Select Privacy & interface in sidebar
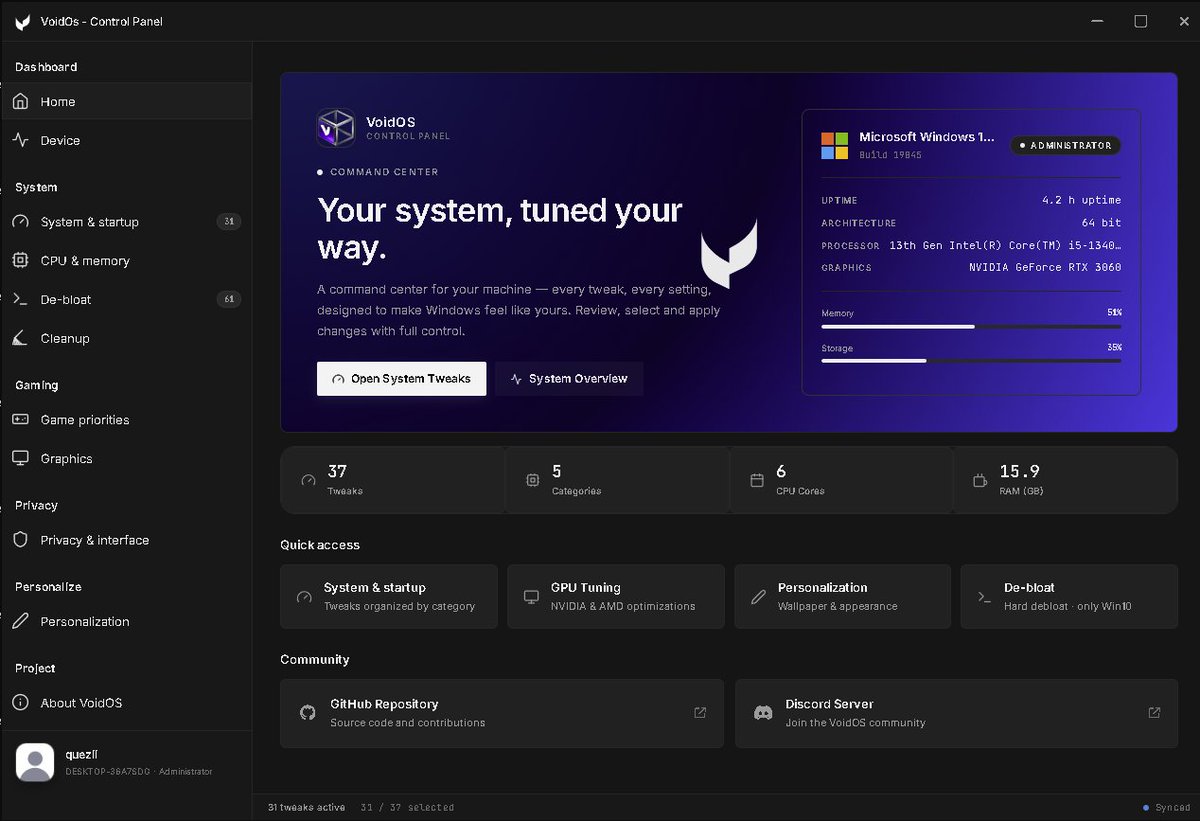Viewport: 1200px width, 821px height. [x=126, y=540]
